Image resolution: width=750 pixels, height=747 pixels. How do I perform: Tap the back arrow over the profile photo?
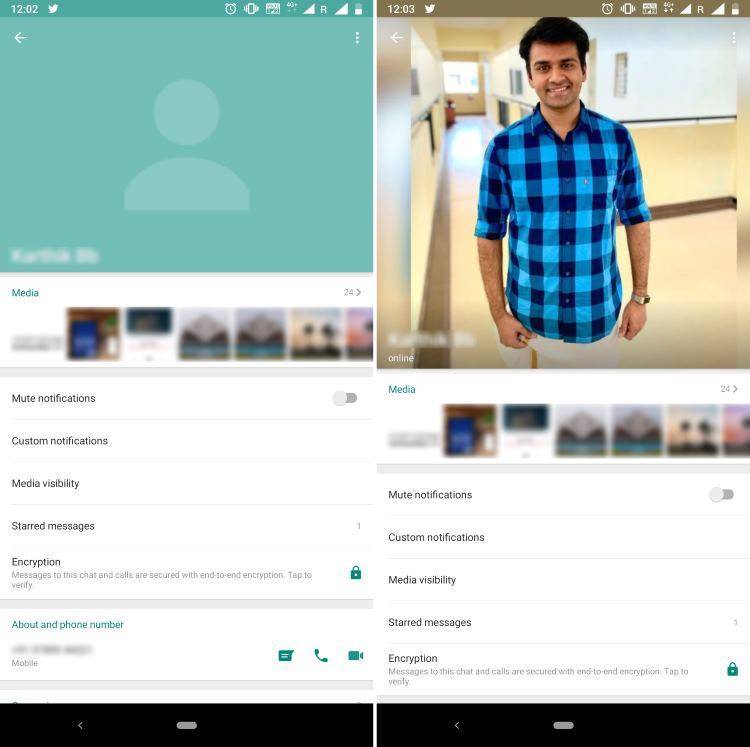pyautogui.click(x=397, y=38)
